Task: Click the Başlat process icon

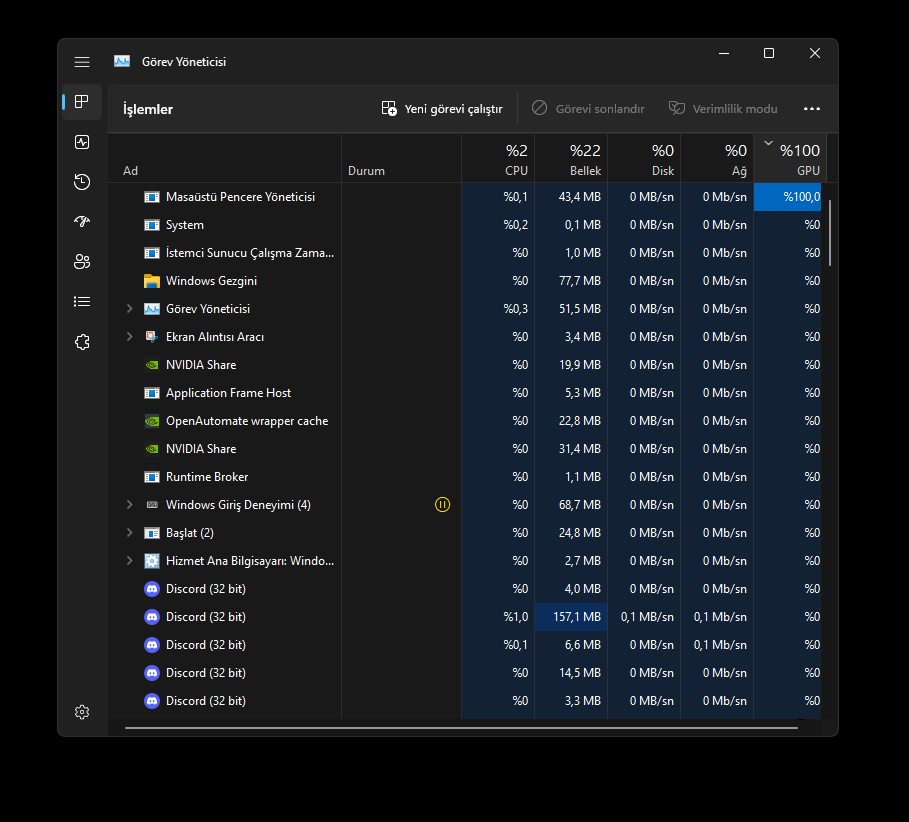Action: coord(152,533)
